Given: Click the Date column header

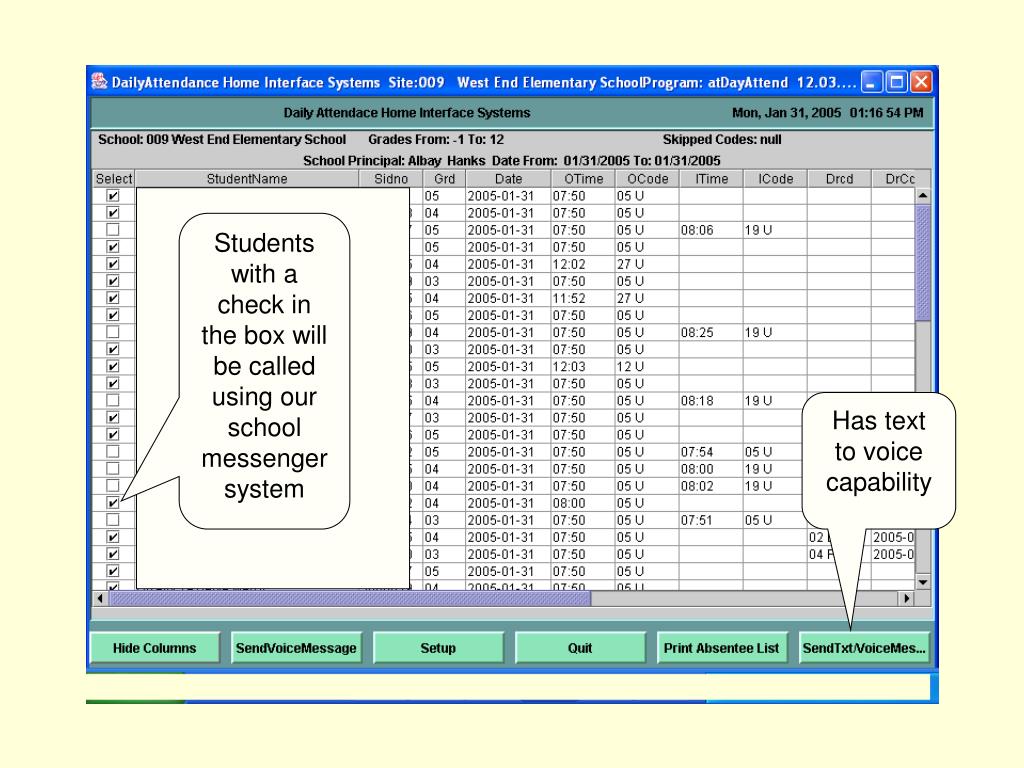Looking at the screenshot, I should click(508, 179).
